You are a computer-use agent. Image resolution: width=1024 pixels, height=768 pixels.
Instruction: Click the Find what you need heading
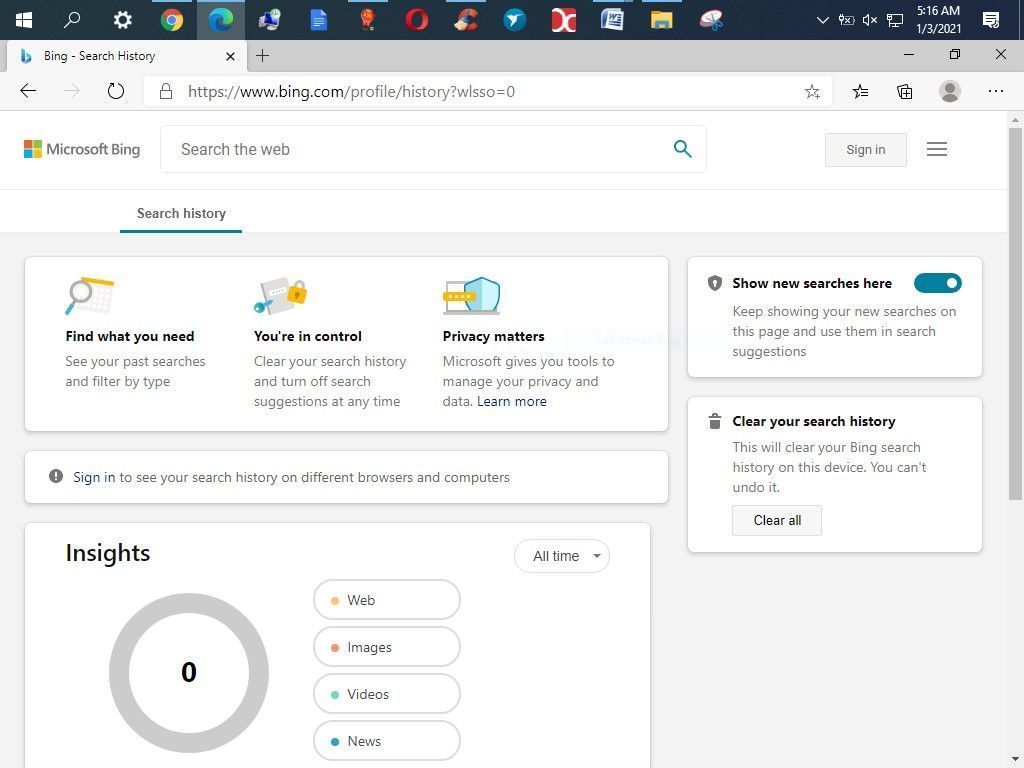[x=130, y=336]
